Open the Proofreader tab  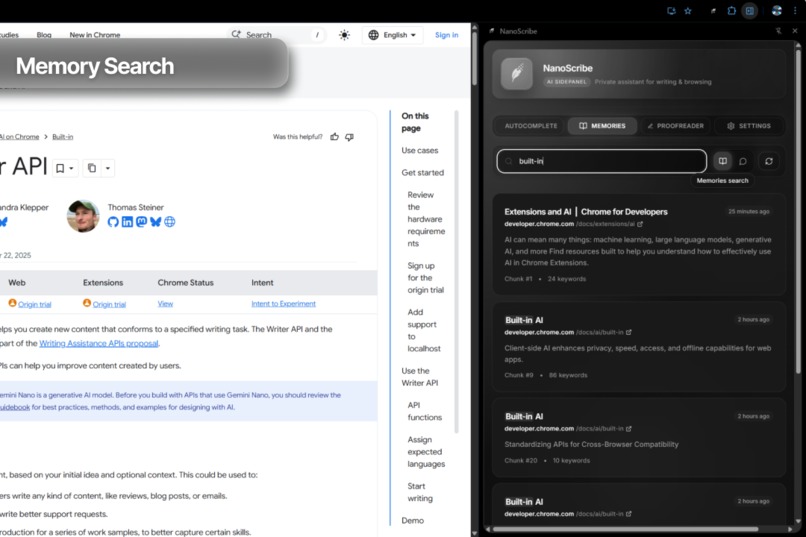point(675,126)
